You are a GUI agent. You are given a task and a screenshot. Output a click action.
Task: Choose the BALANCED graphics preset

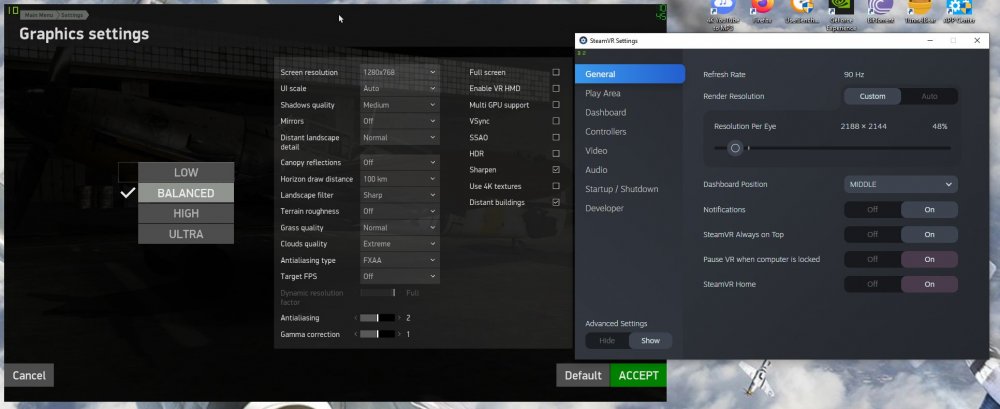click(186, 193)
